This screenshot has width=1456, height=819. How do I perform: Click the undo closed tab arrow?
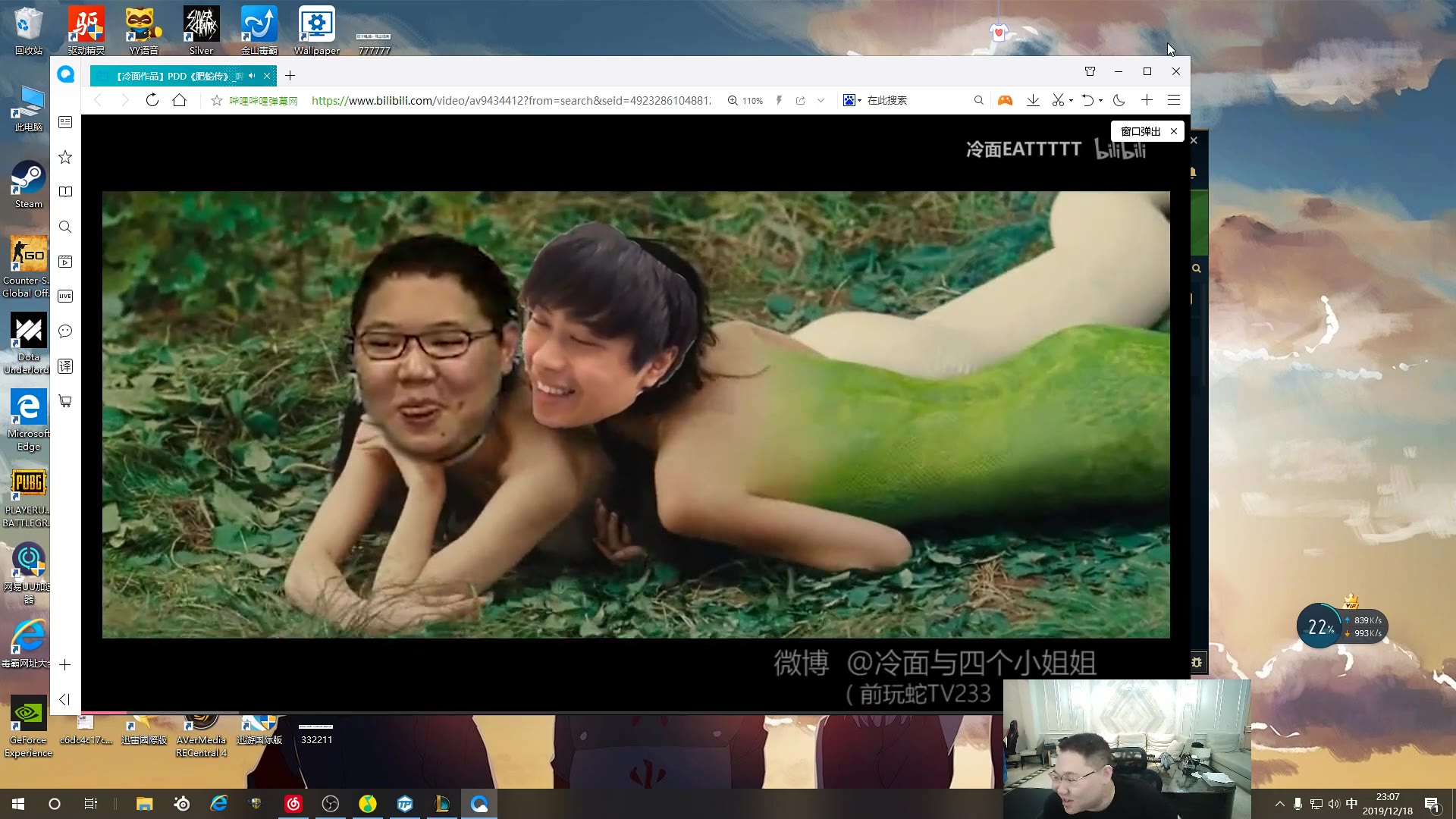[x=1087, y=100]
